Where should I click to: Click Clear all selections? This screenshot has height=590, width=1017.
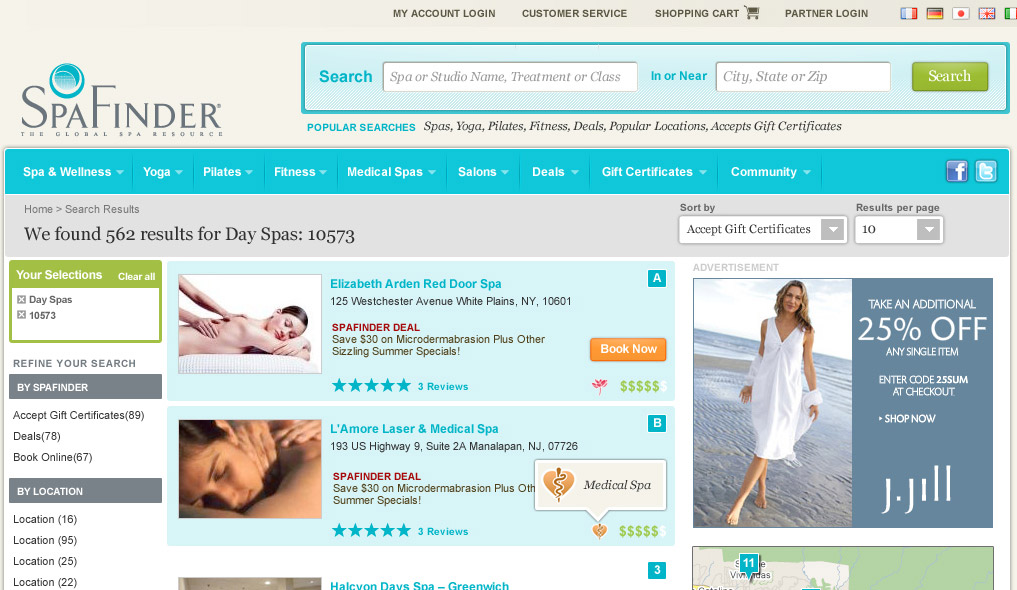coord(136,276)
